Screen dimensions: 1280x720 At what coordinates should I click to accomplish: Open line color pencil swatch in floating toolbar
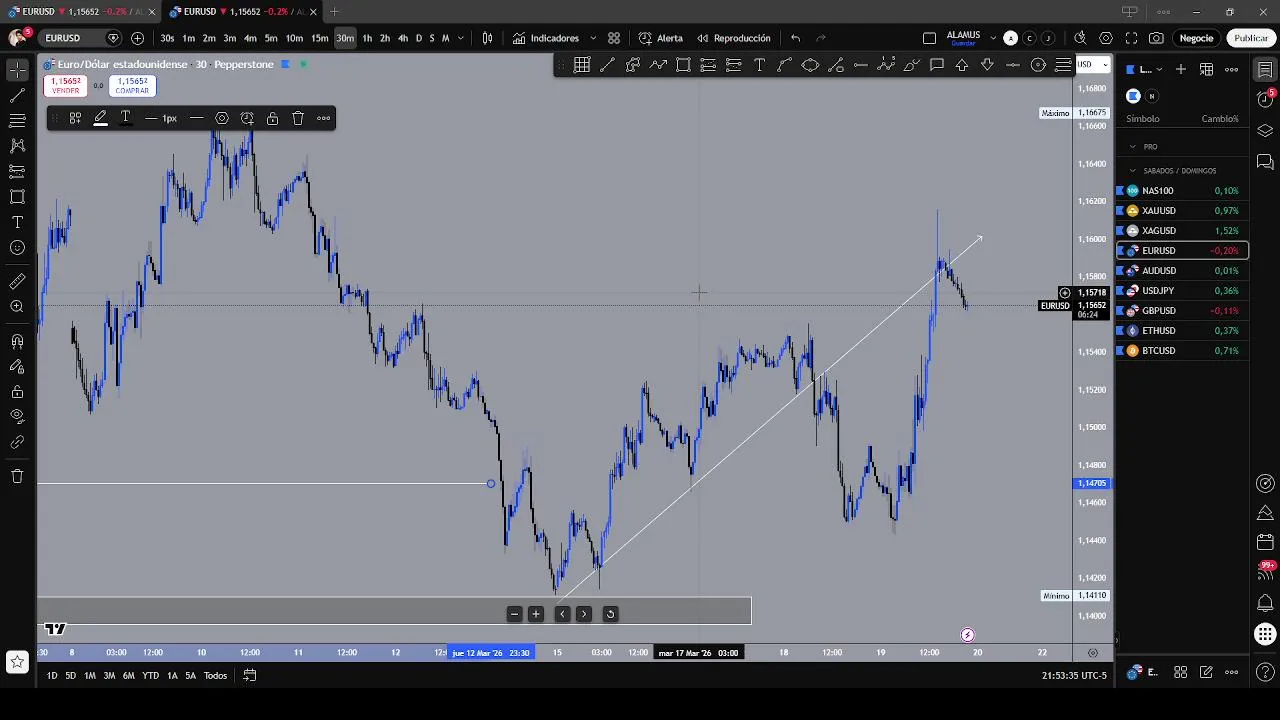click(100, 118)
